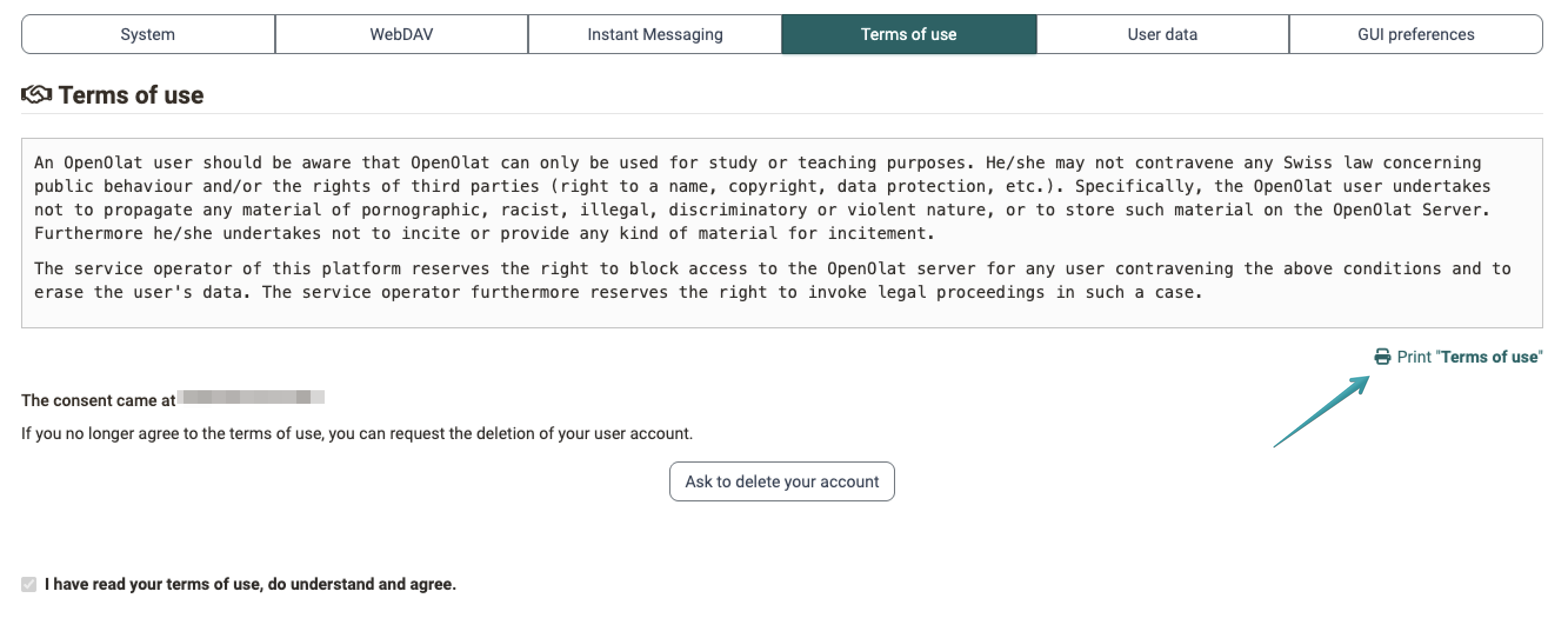Click the handshake icon next to heading
This screenshot has height=618, width=1568.
pyautogui.click(x=36, y=94)
